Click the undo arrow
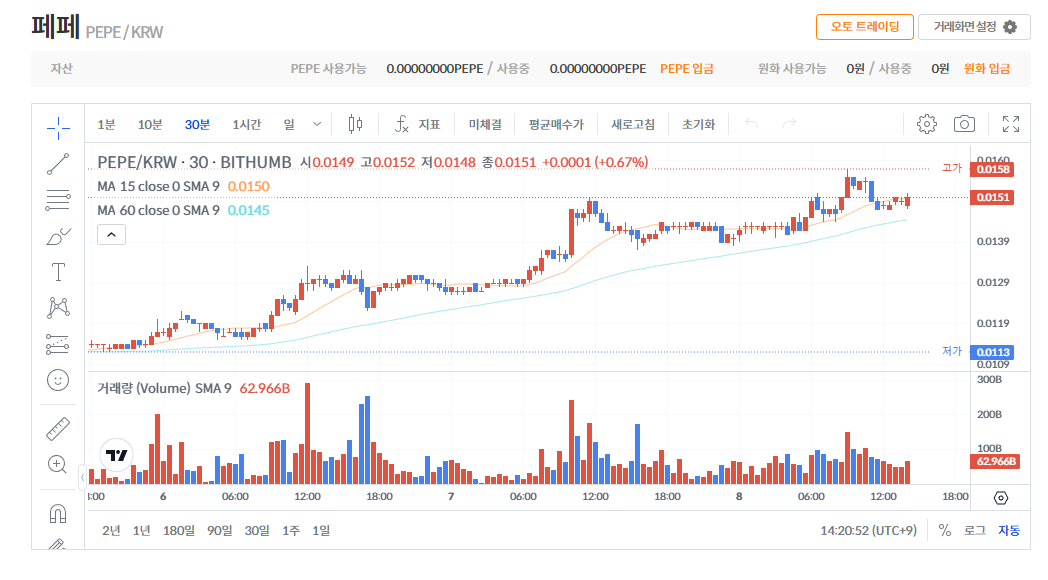The width and height of the screenshot is (1048, 580). 752,124
